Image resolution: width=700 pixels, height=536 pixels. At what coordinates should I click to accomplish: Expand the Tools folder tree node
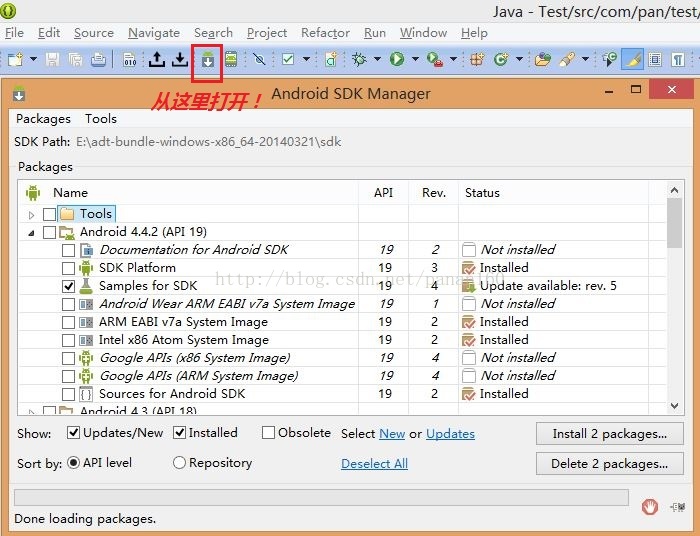31,215
